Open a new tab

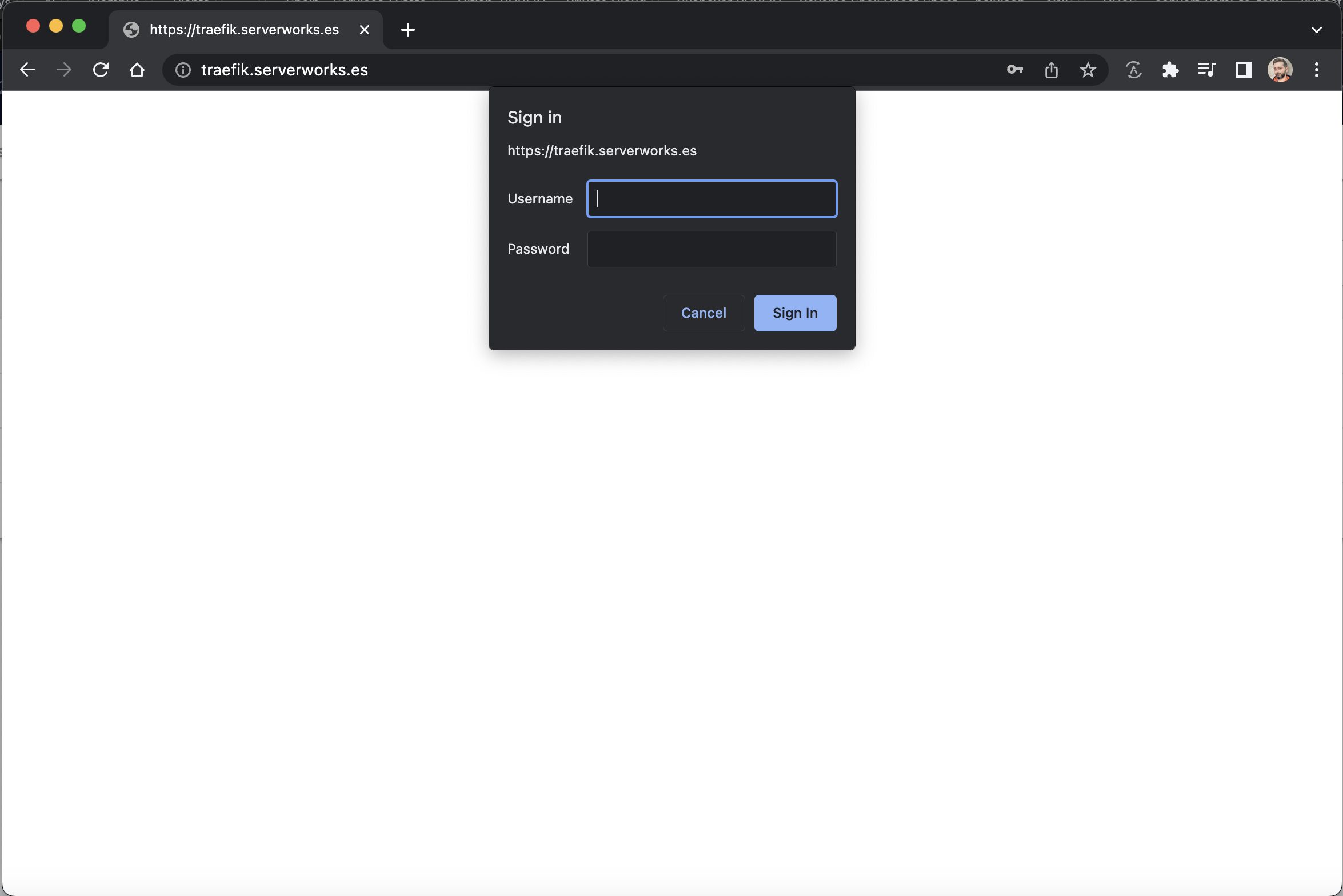407,30
